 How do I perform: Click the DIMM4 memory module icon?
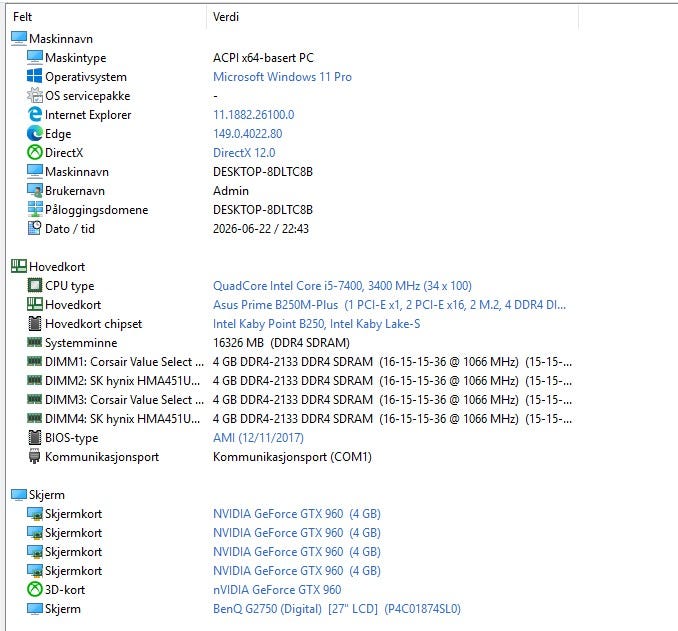pyautogui.click(x=35, y=418)
